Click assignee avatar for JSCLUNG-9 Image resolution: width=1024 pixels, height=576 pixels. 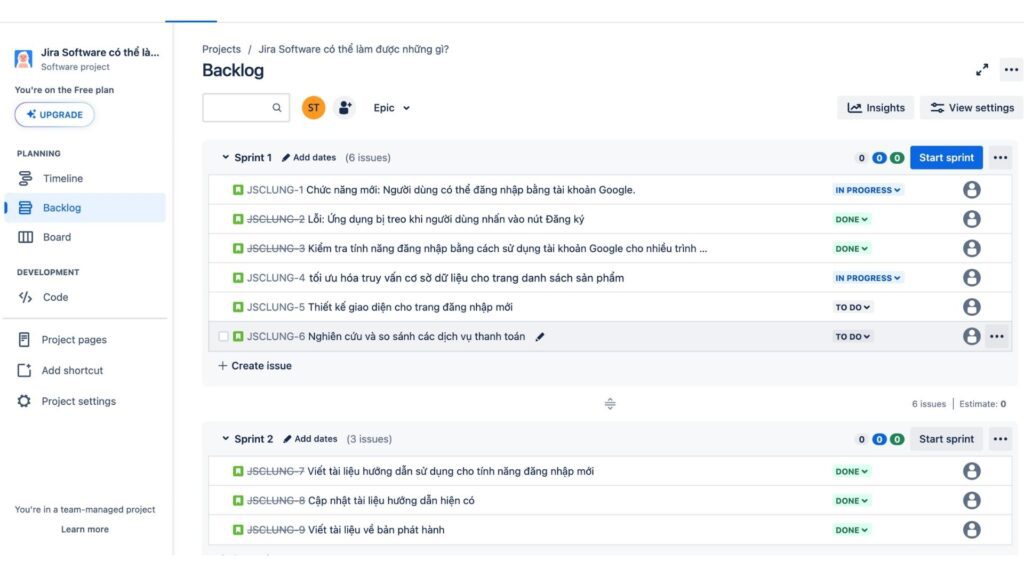click(972, 530)
